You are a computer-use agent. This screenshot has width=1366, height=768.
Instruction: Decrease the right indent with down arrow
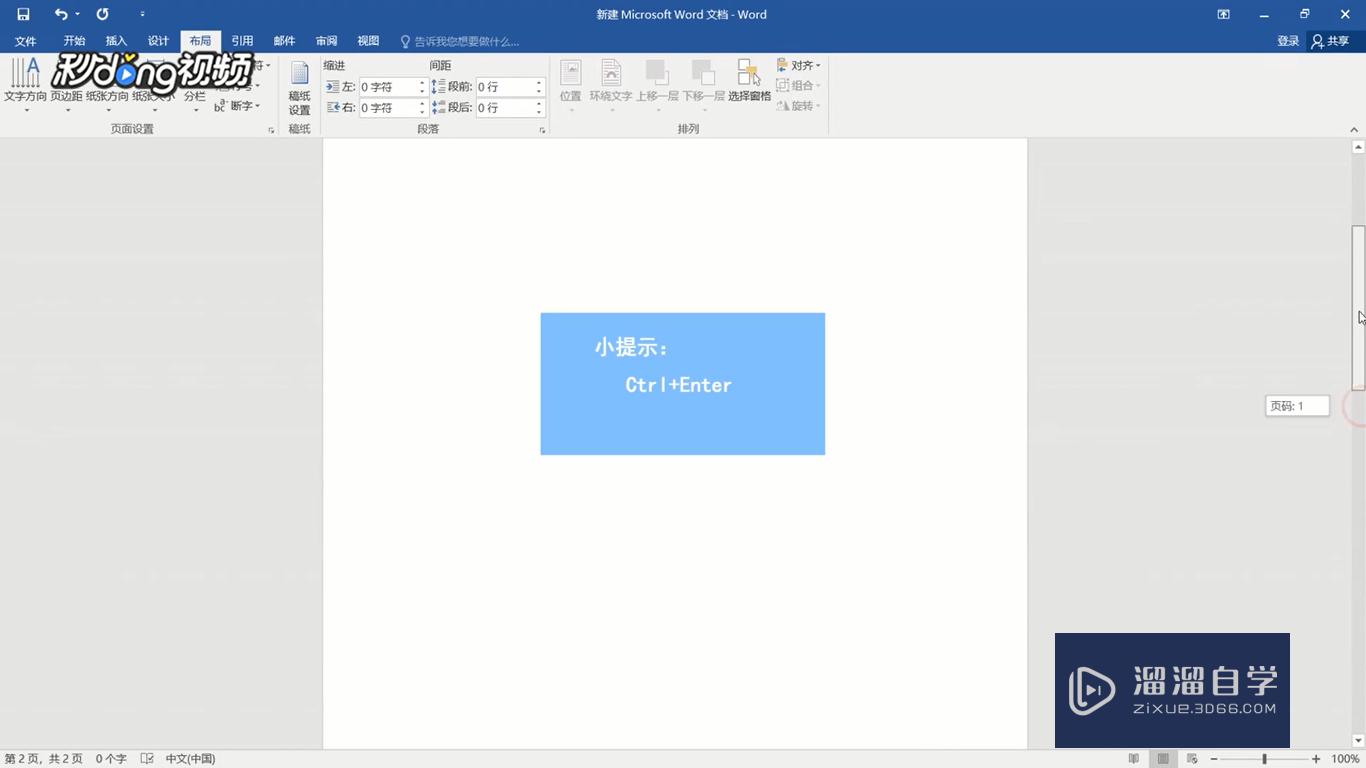click(422, 111)
